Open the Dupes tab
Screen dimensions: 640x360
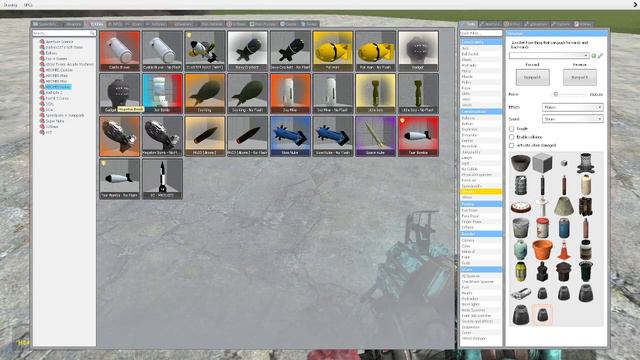pos(289,24)
